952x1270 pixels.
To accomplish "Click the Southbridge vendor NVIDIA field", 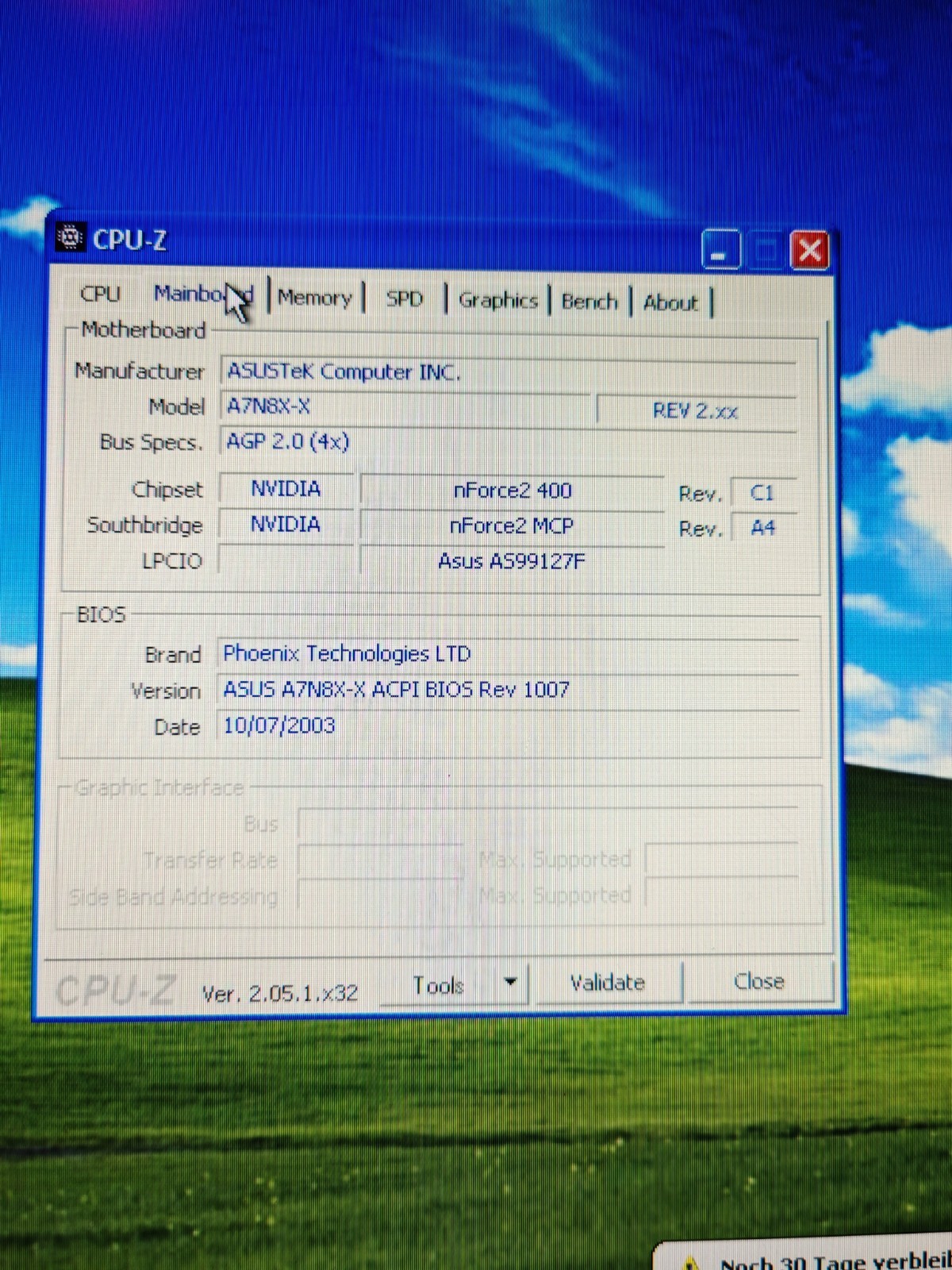I will [286, 525].
